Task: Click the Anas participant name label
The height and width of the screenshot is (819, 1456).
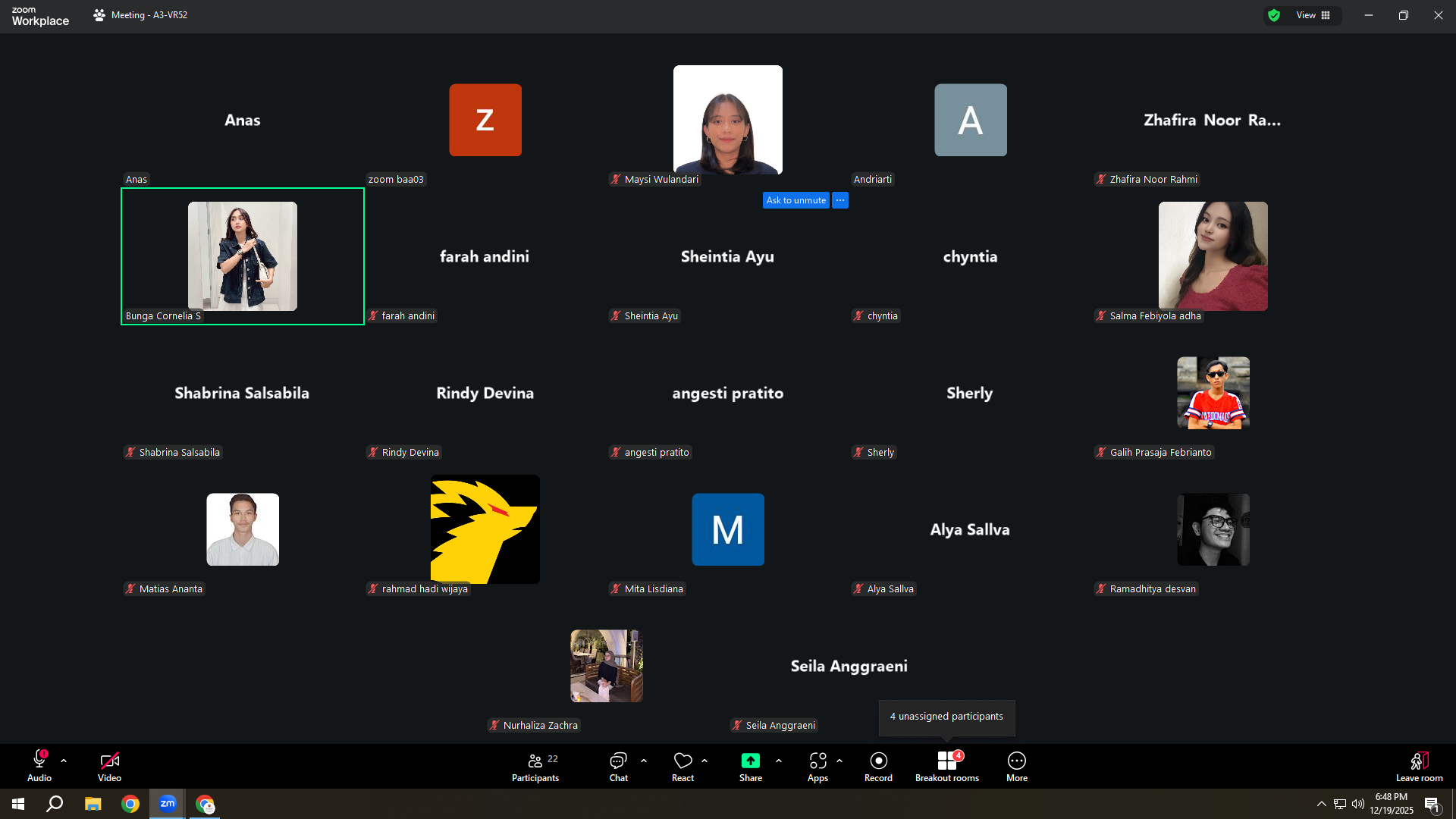Action: click(136, 180)
